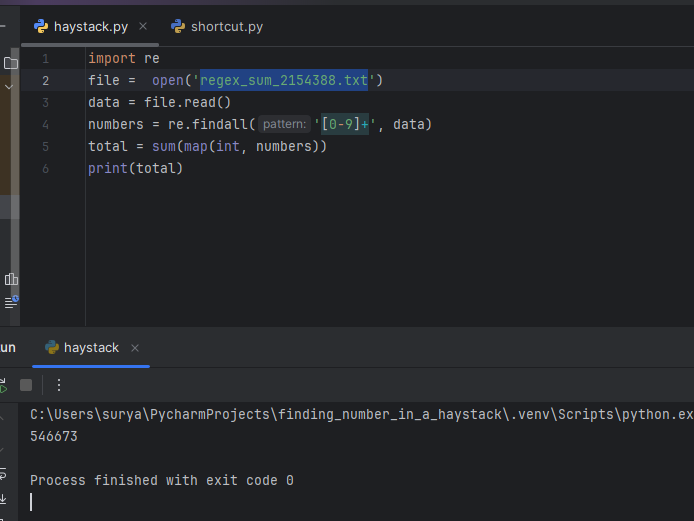Click the 'data = file.read()' line
This screenshot has width=694, height=521.
tap(159, 102)
